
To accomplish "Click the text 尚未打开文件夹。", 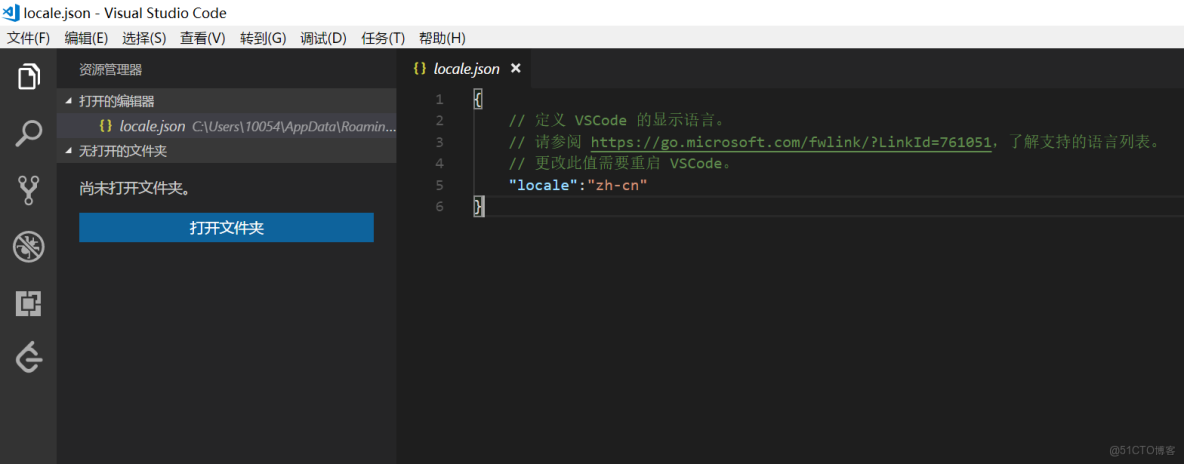I will (x=134, y=188).
